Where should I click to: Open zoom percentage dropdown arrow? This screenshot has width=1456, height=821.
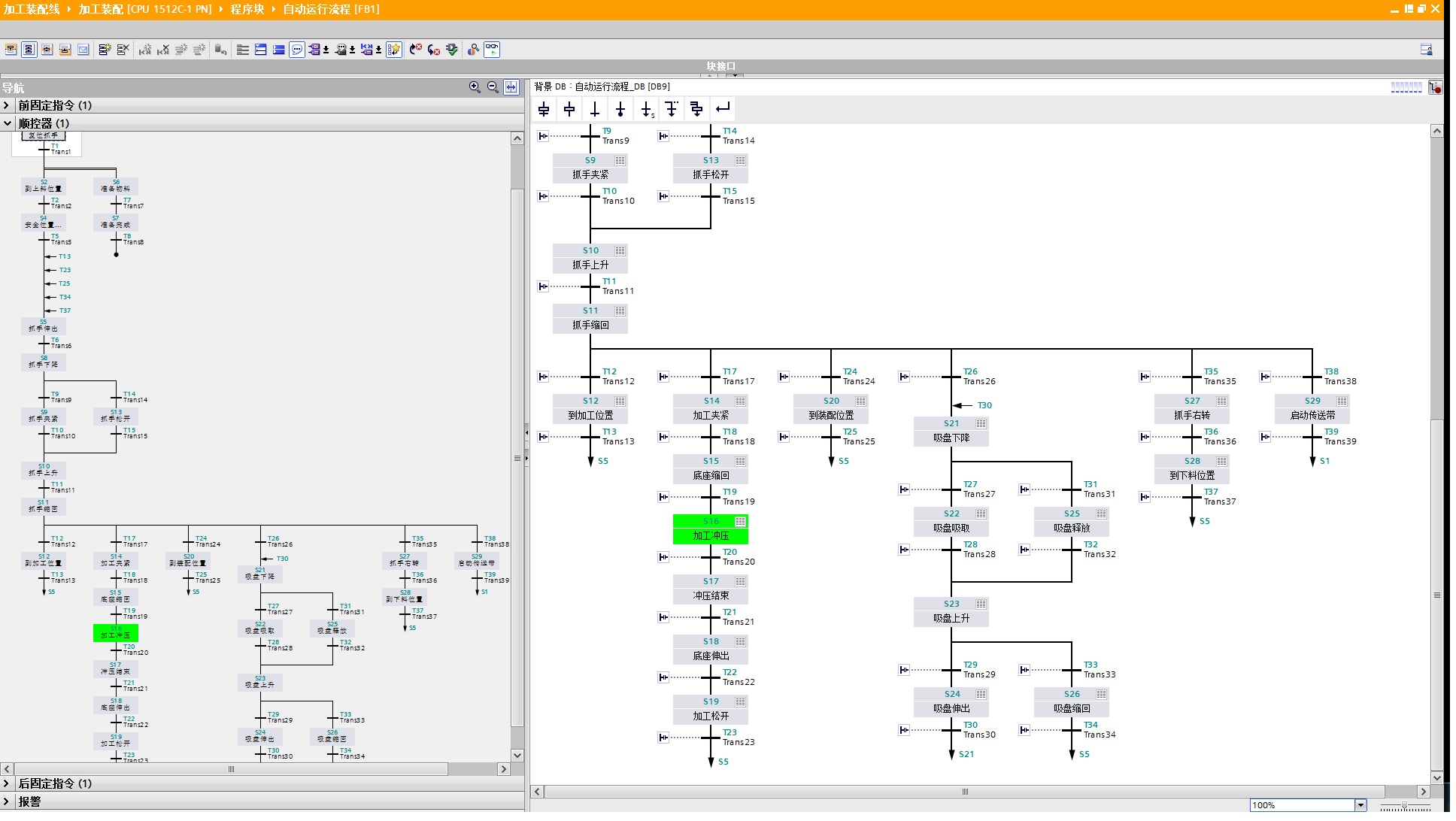(1360, 805)
